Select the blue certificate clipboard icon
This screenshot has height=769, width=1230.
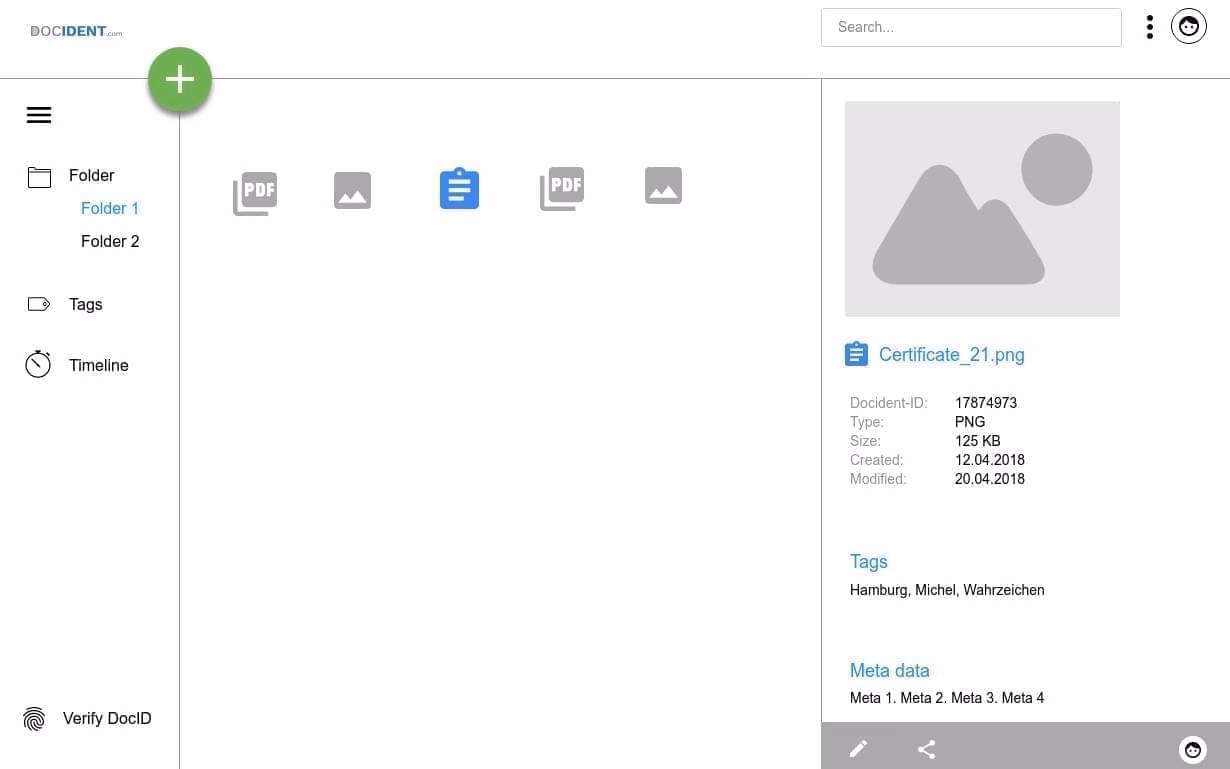tap(459, 188)
